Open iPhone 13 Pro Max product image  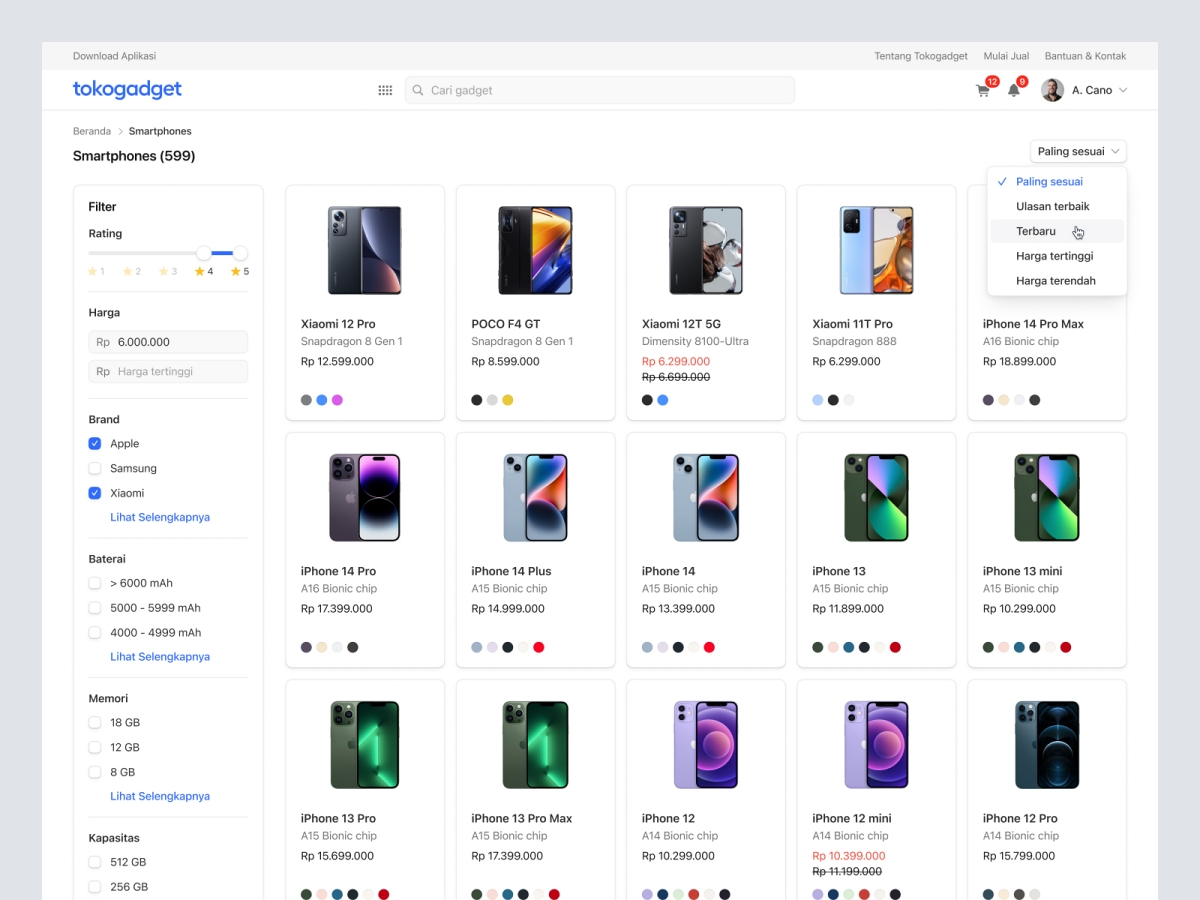[x=536, y=745]
